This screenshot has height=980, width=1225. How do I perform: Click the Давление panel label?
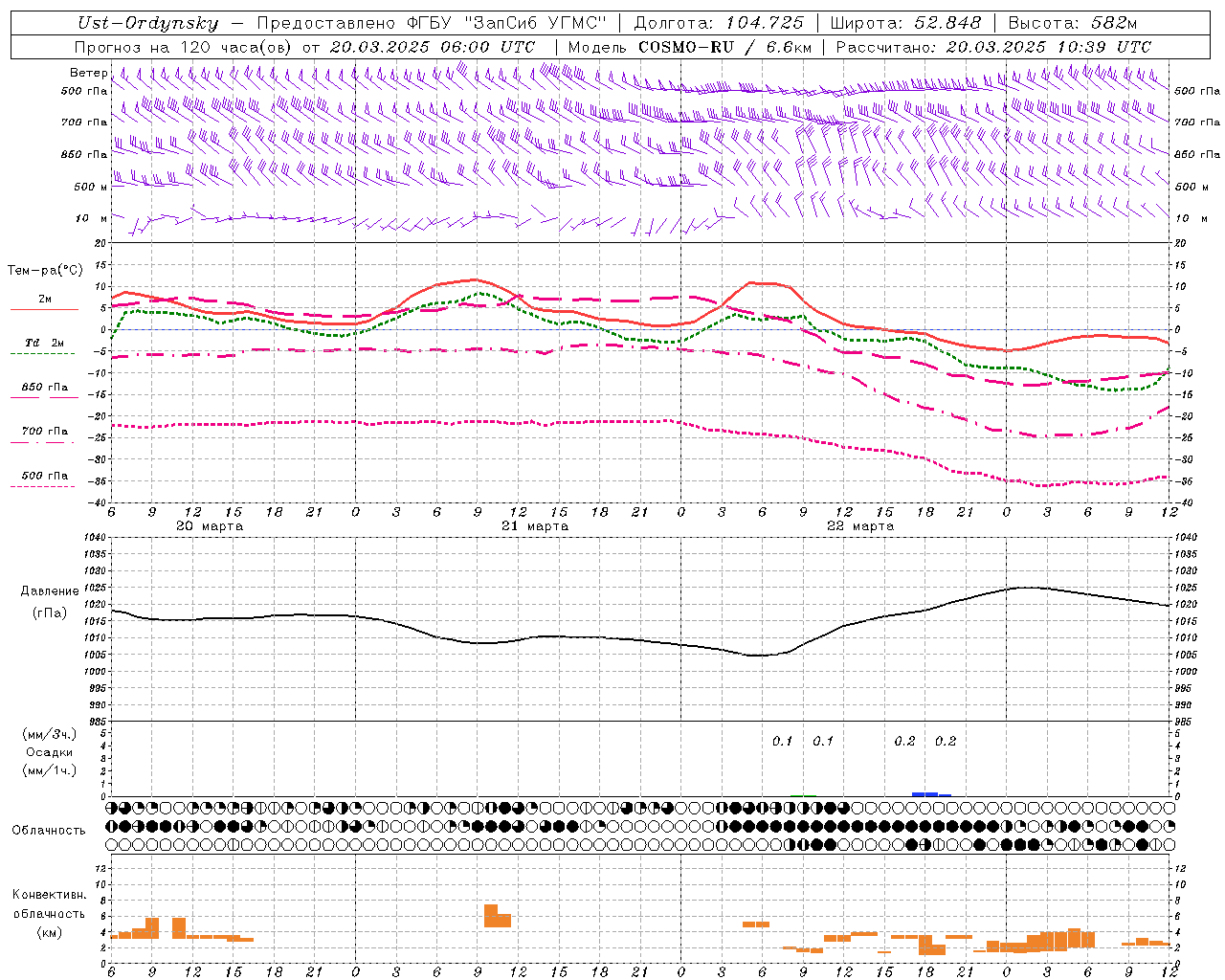(50, 591)
